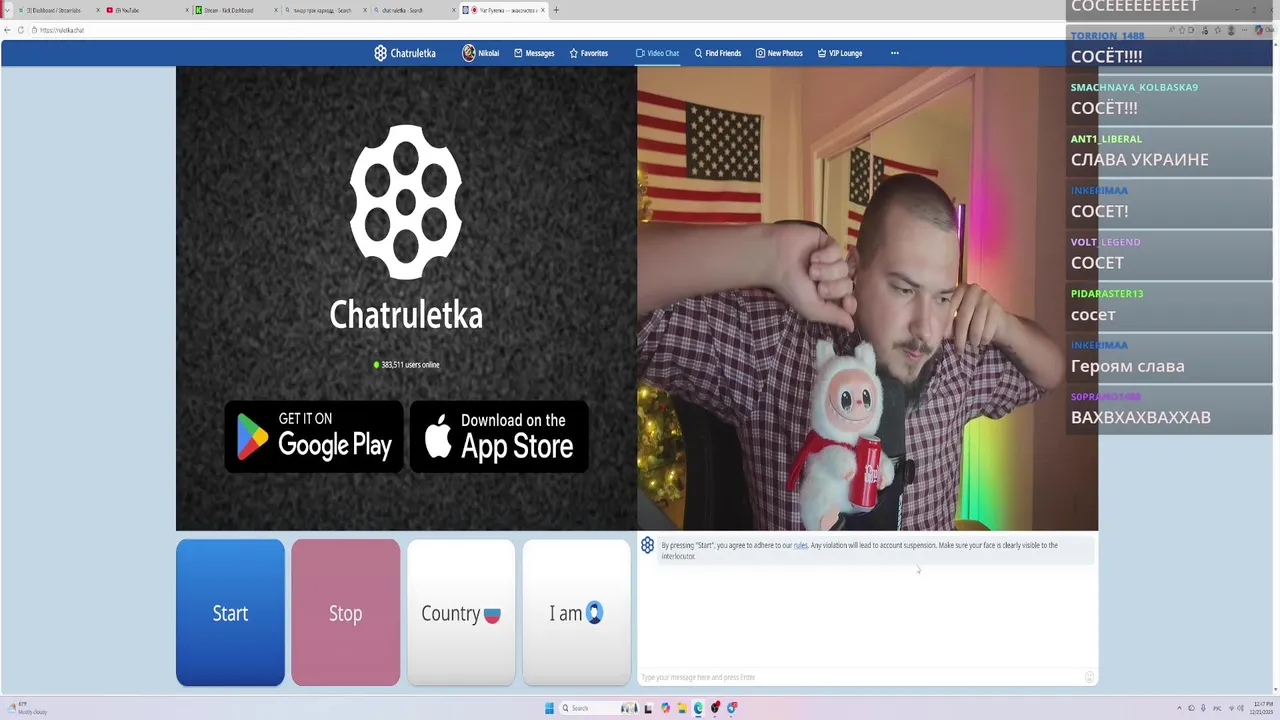Reload the page with the refresh icon
The height and width of the screenshot is (720, 1280).
pyautogui.click(x=20, y=30)
